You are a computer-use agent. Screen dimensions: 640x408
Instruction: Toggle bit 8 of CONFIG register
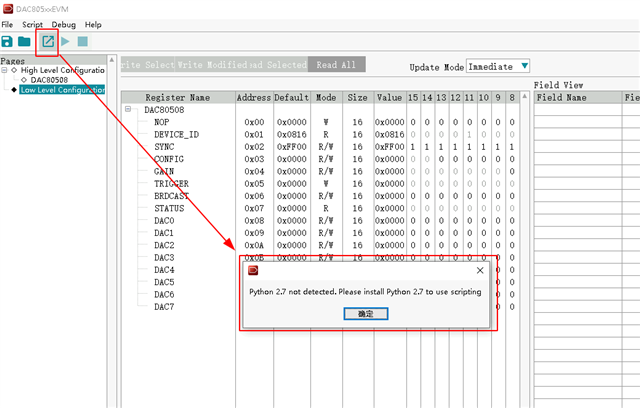(512, 159)
